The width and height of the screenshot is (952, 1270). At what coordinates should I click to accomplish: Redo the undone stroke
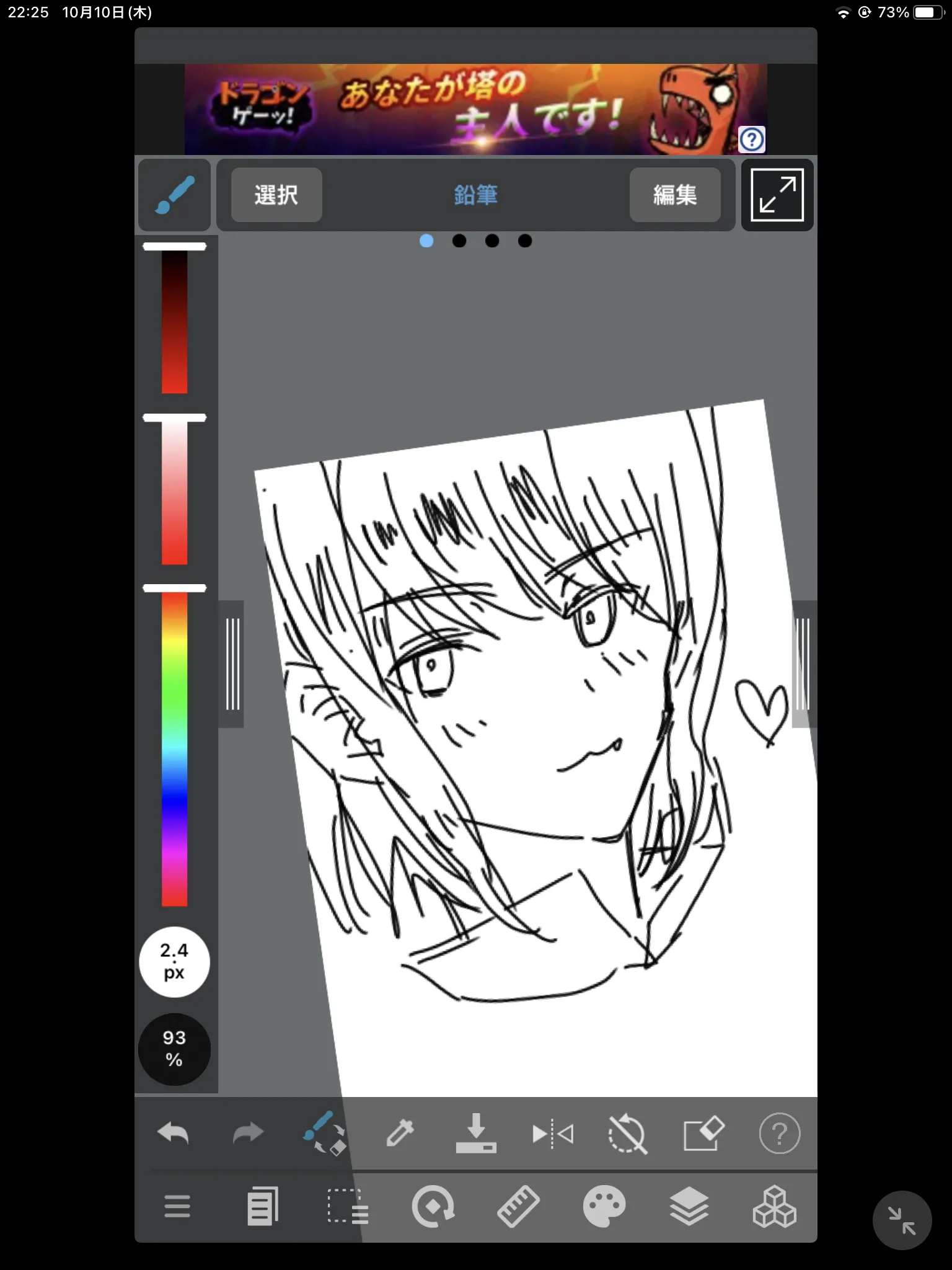[x=248, y=1134]
